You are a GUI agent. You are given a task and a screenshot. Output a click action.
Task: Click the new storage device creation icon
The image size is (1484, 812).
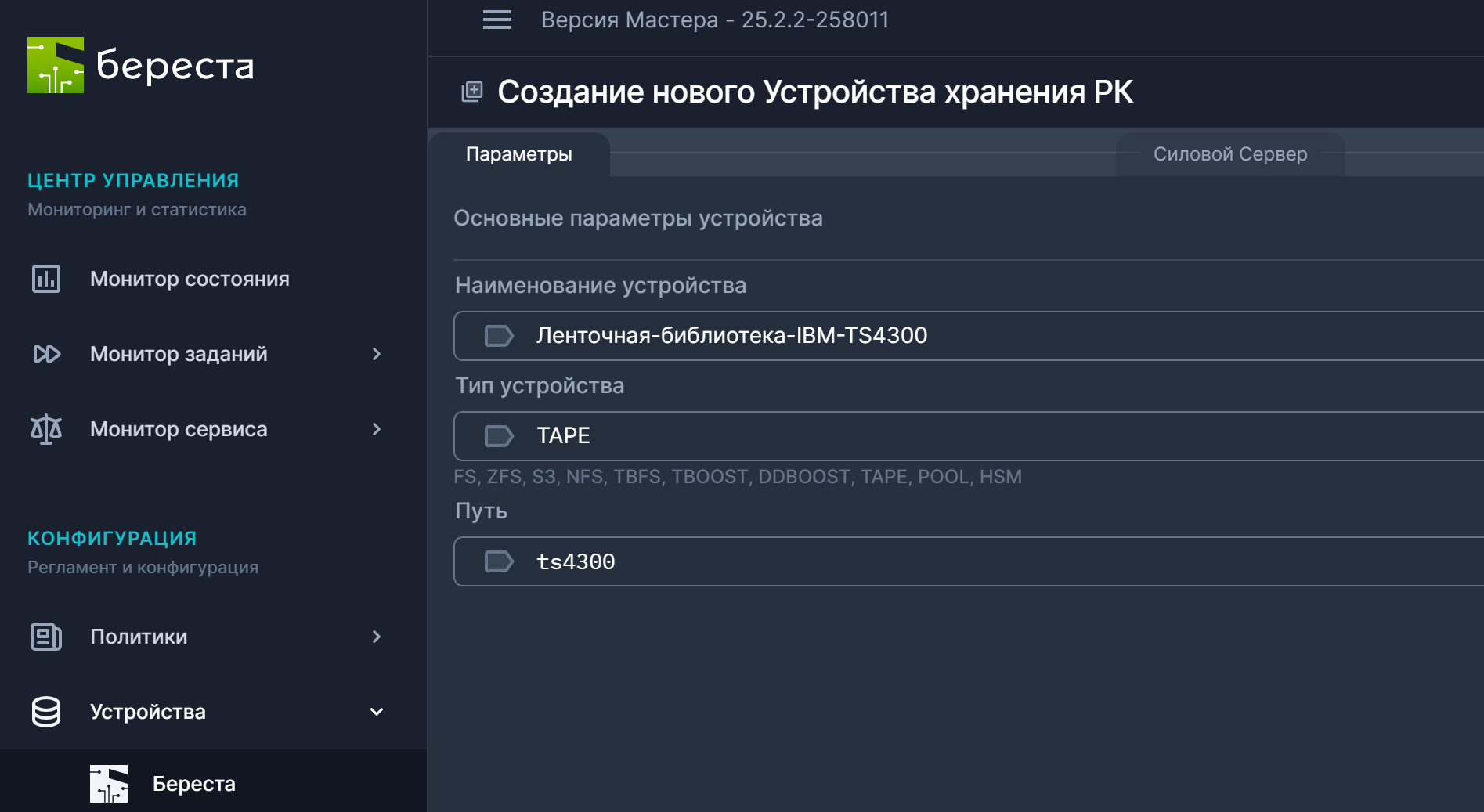click(x=471, y=92)
